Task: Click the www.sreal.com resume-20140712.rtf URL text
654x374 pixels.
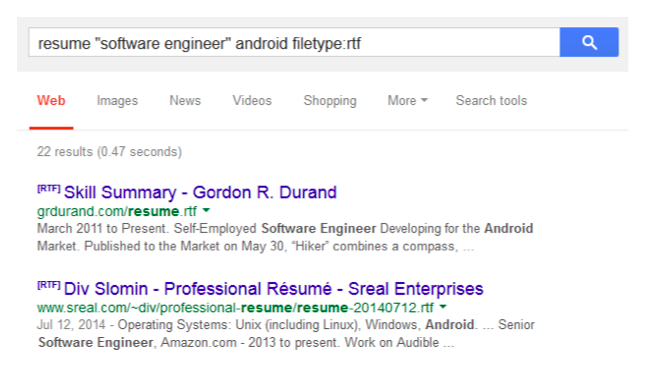Action: pos(235,308)
